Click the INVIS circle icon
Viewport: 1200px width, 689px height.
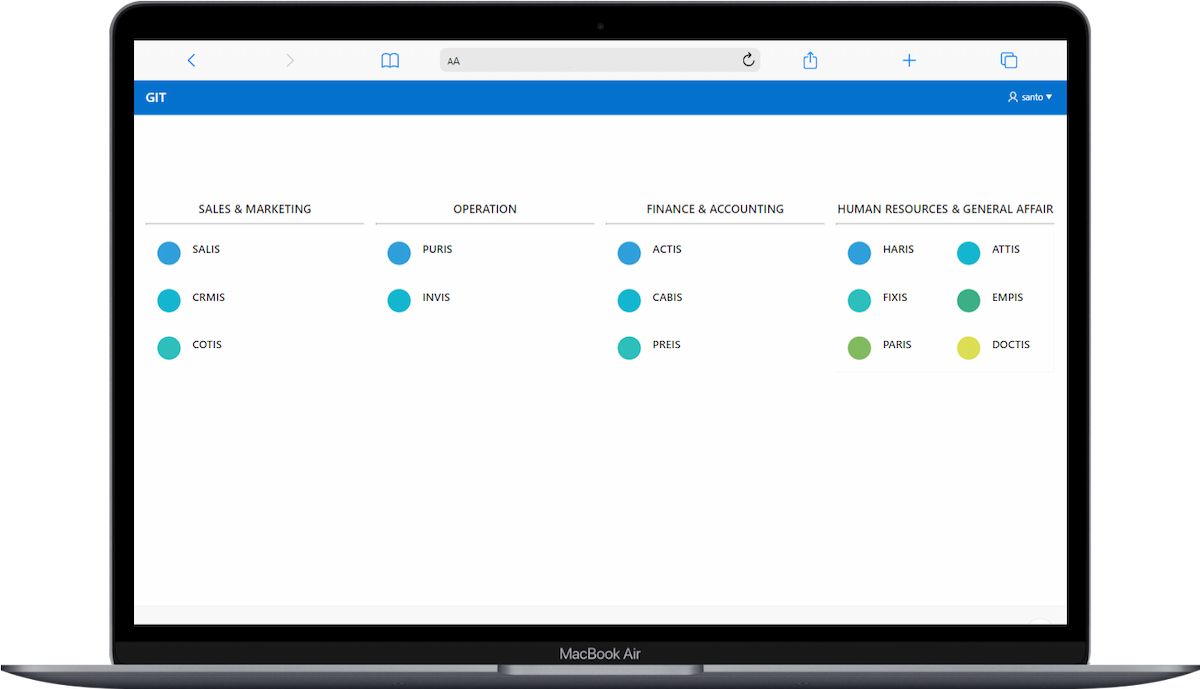399,300
